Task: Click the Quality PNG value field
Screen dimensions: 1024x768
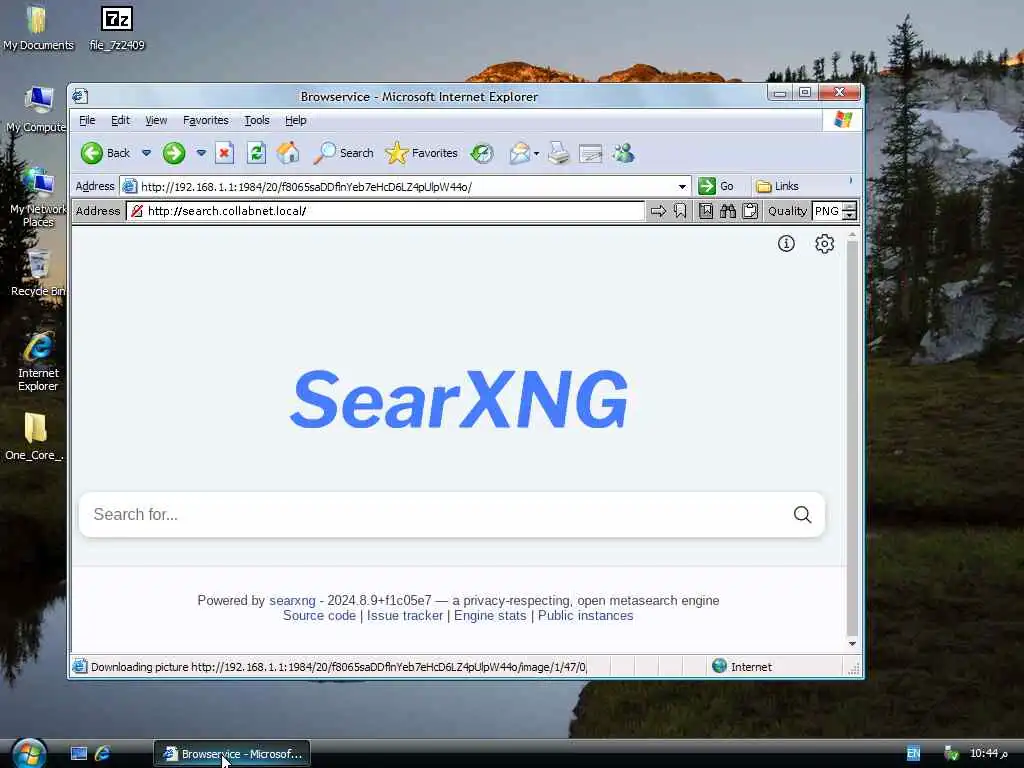Action: 827,211
